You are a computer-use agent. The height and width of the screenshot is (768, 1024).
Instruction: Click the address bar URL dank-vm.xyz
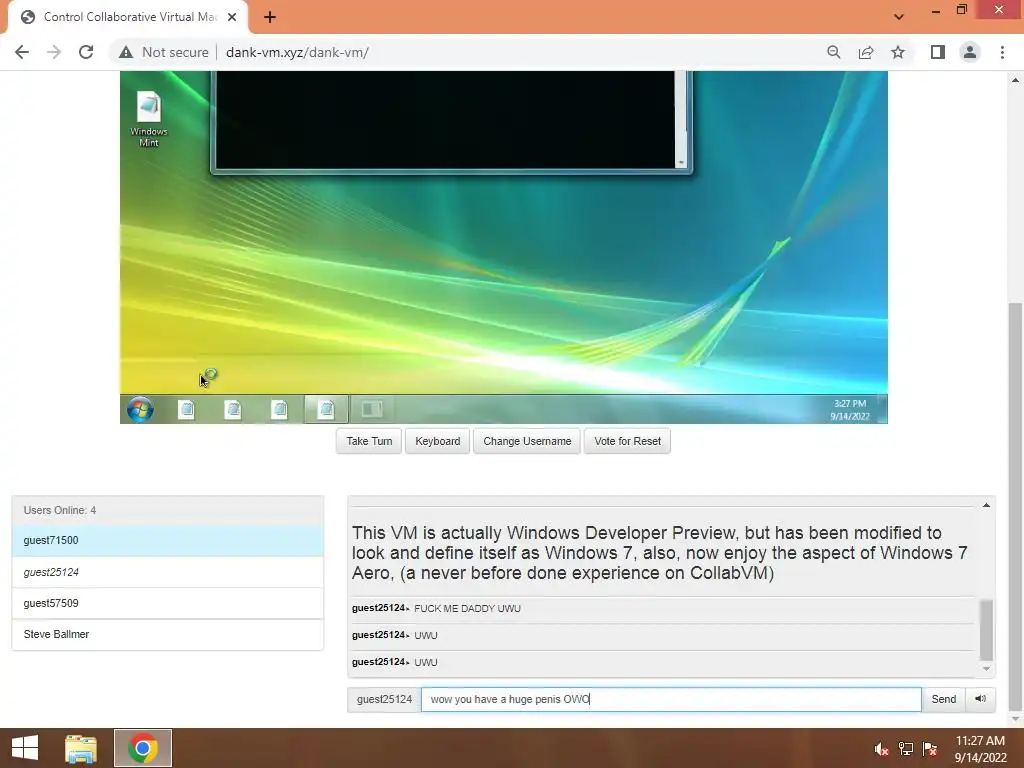click(x=297, y=52)
